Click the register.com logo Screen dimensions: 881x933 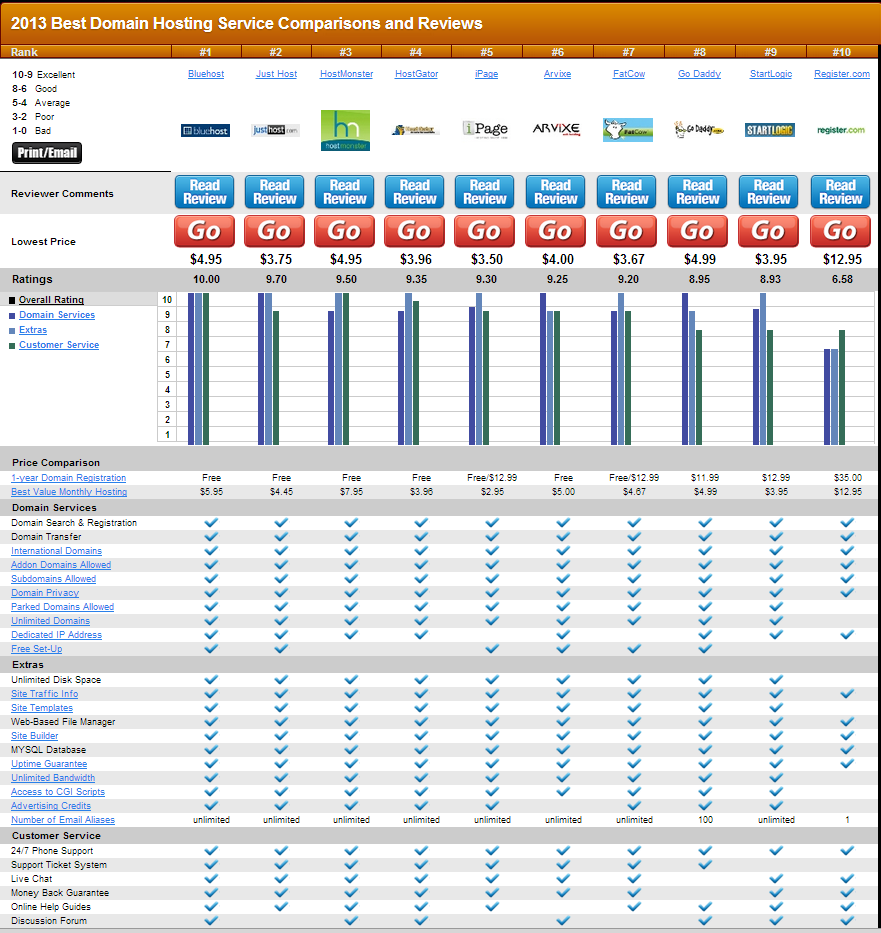click(841, 130)
